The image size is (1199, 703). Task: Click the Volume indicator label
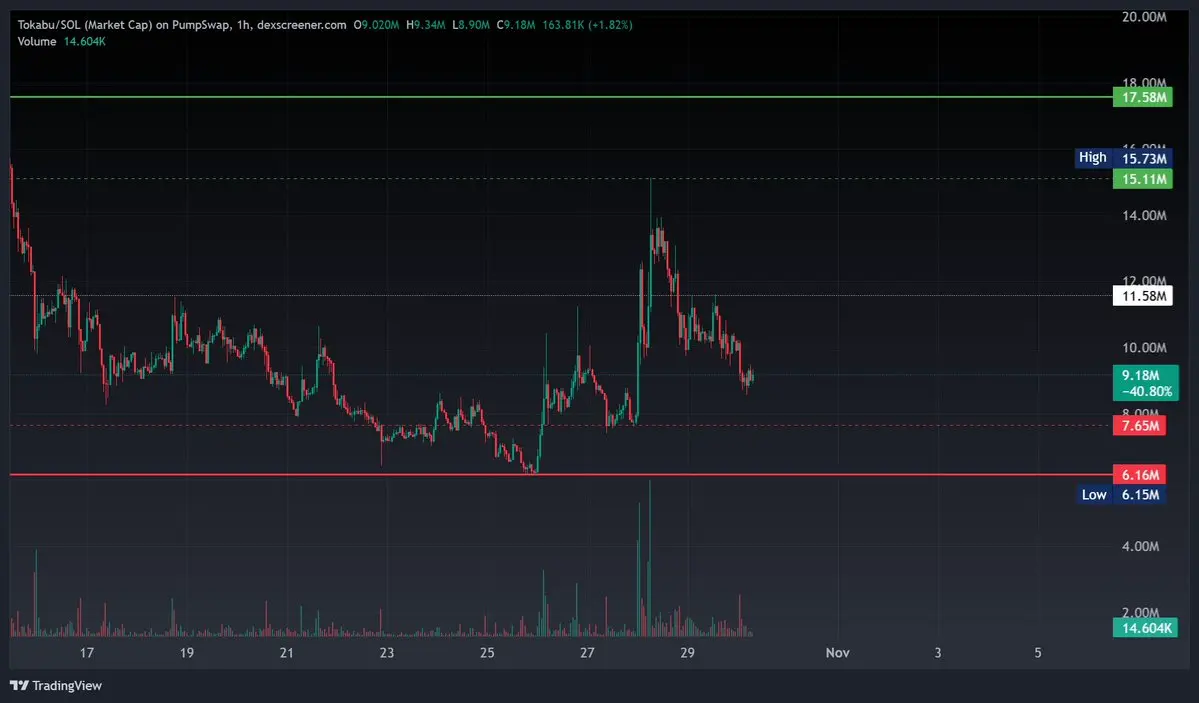[37, 41]
